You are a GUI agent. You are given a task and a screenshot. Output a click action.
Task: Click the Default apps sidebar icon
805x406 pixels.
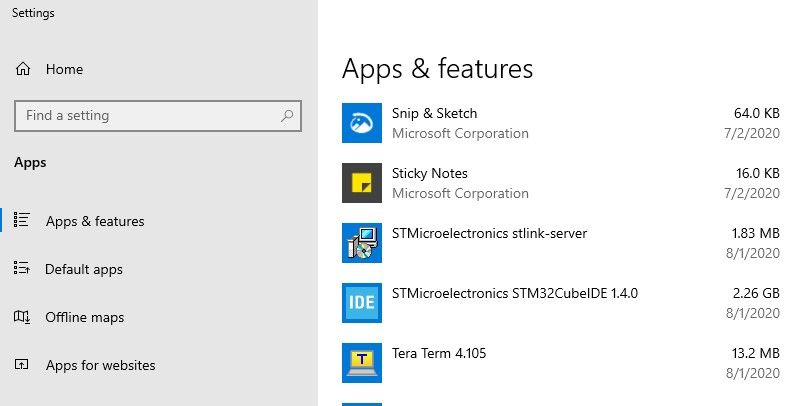(22, 268)
